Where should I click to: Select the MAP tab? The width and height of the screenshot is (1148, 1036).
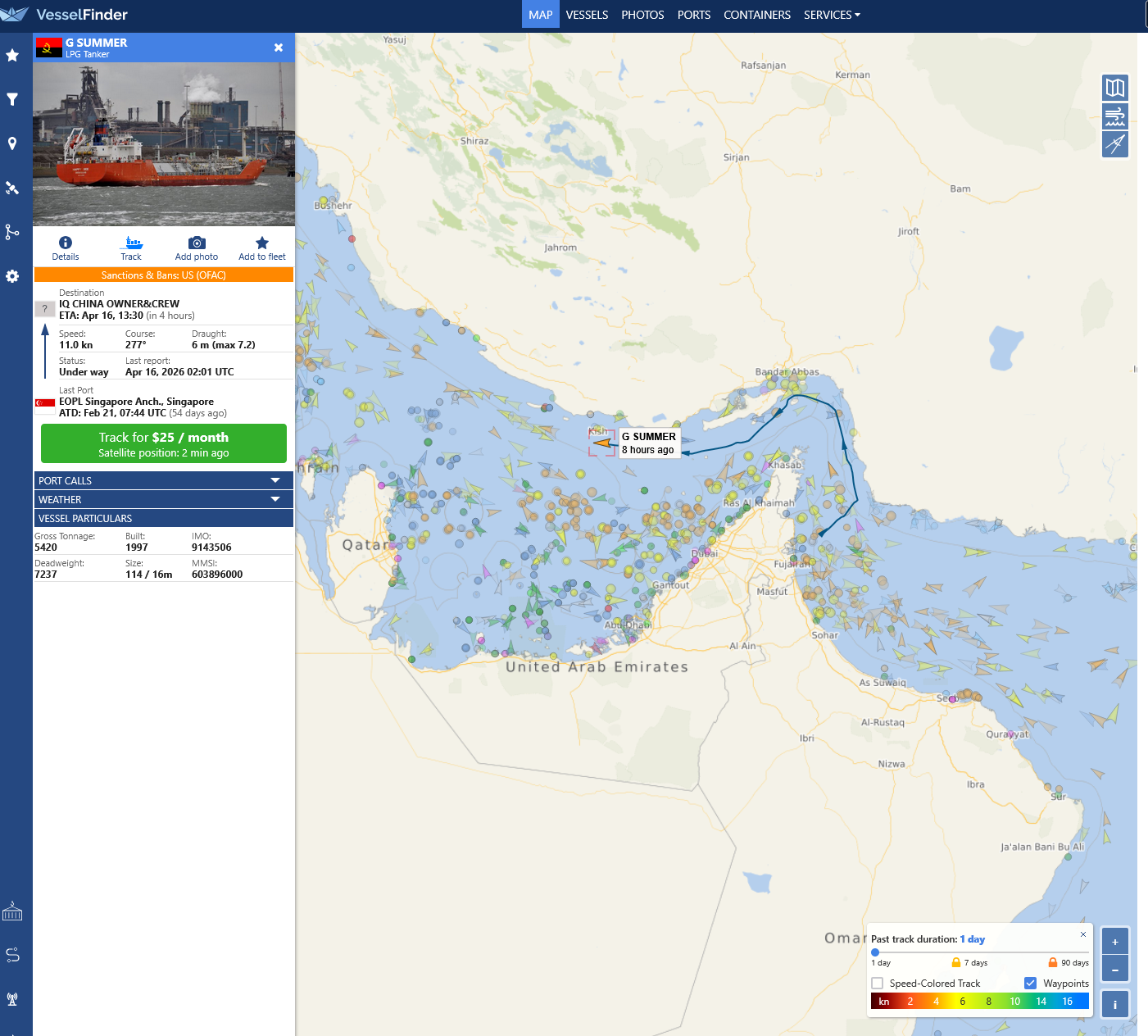(541, 15)
